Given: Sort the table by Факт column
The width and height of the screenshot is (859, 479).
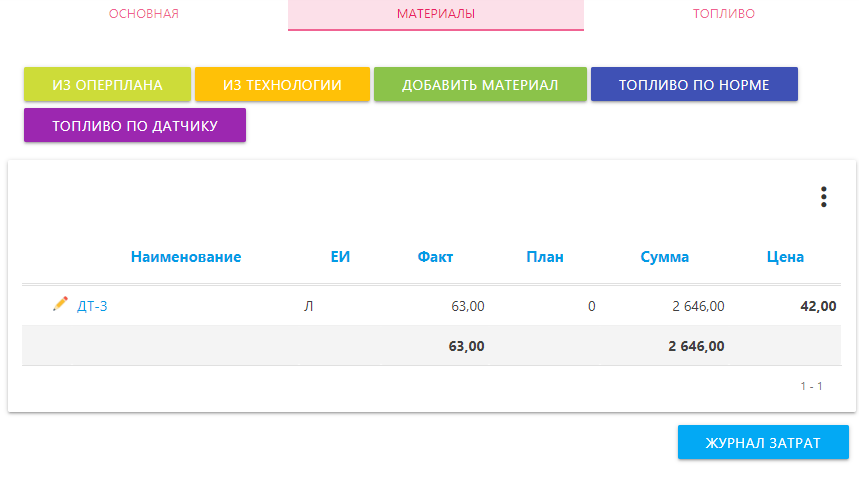Looking at the screenshot, I should click(x=435, y=257).
